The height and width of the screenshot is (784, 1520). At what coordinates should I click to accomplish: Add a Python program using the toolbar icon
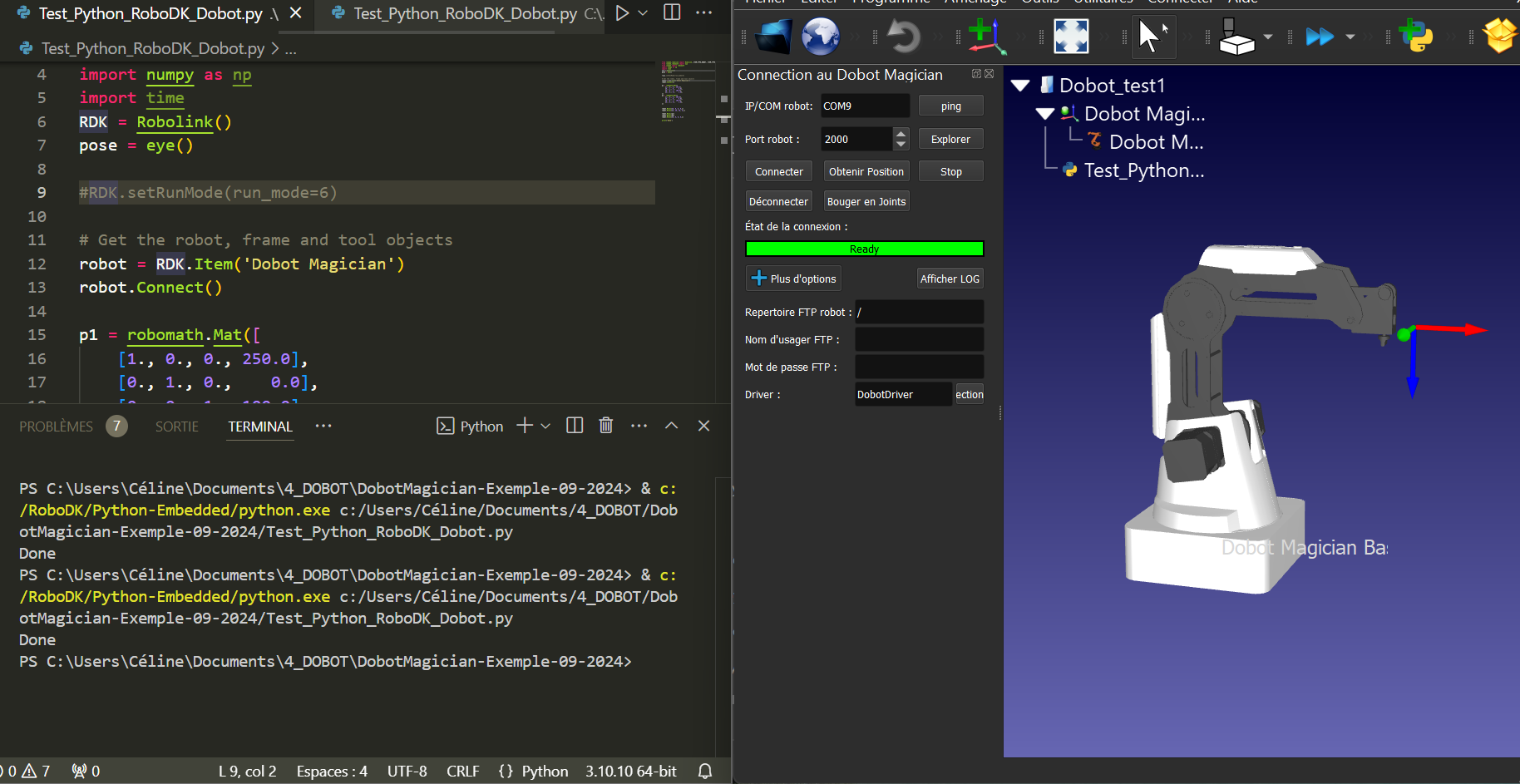click(1415, 37)
